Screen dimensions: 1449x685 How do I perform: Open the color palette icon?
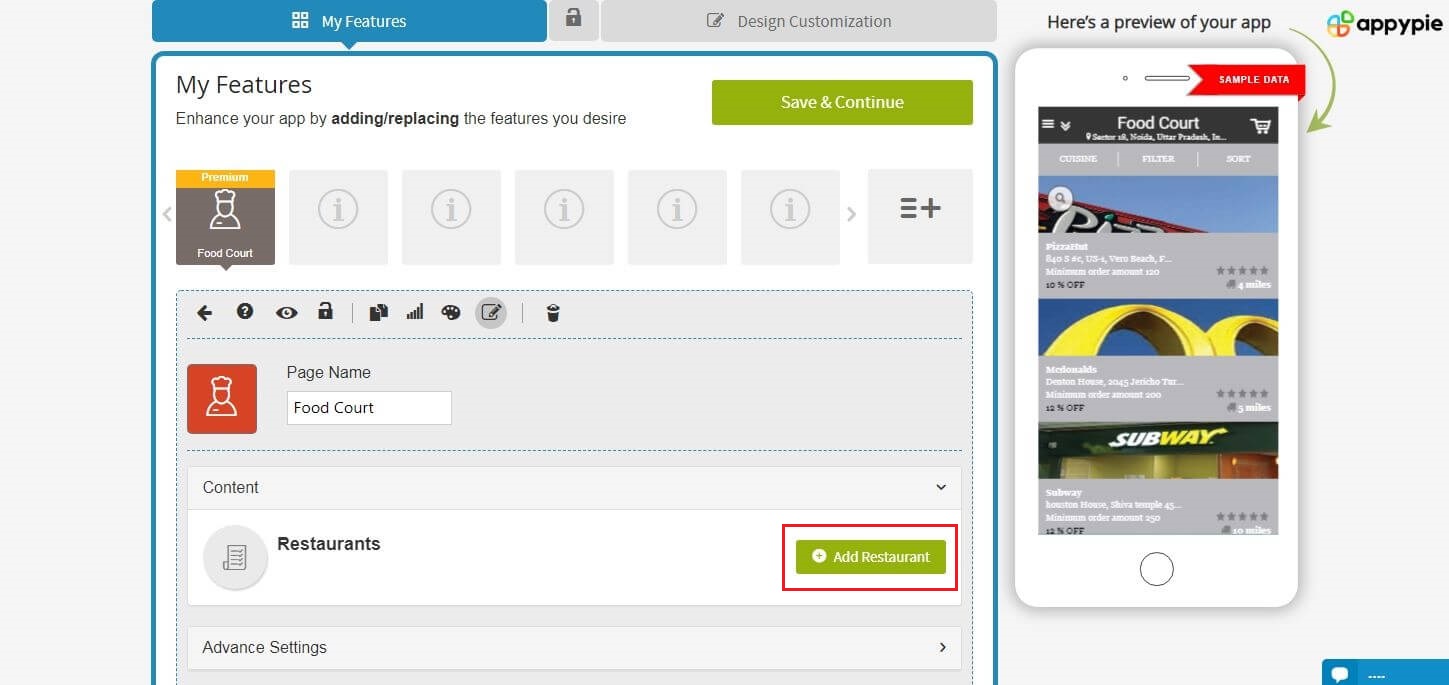click(451, 313)
